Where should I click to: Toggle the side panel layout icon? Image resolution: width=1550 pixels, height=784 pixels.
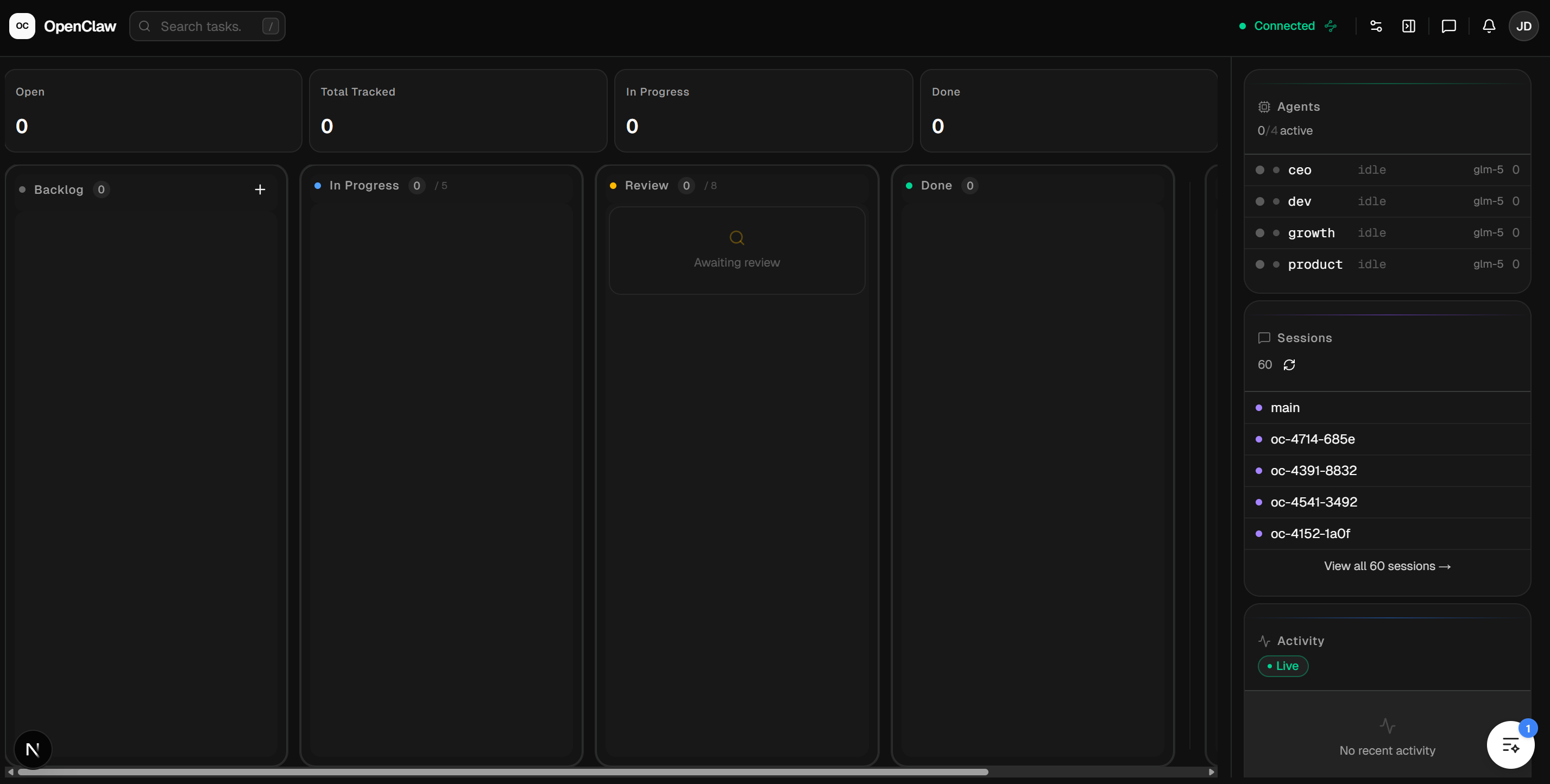tap(1408, 26)
